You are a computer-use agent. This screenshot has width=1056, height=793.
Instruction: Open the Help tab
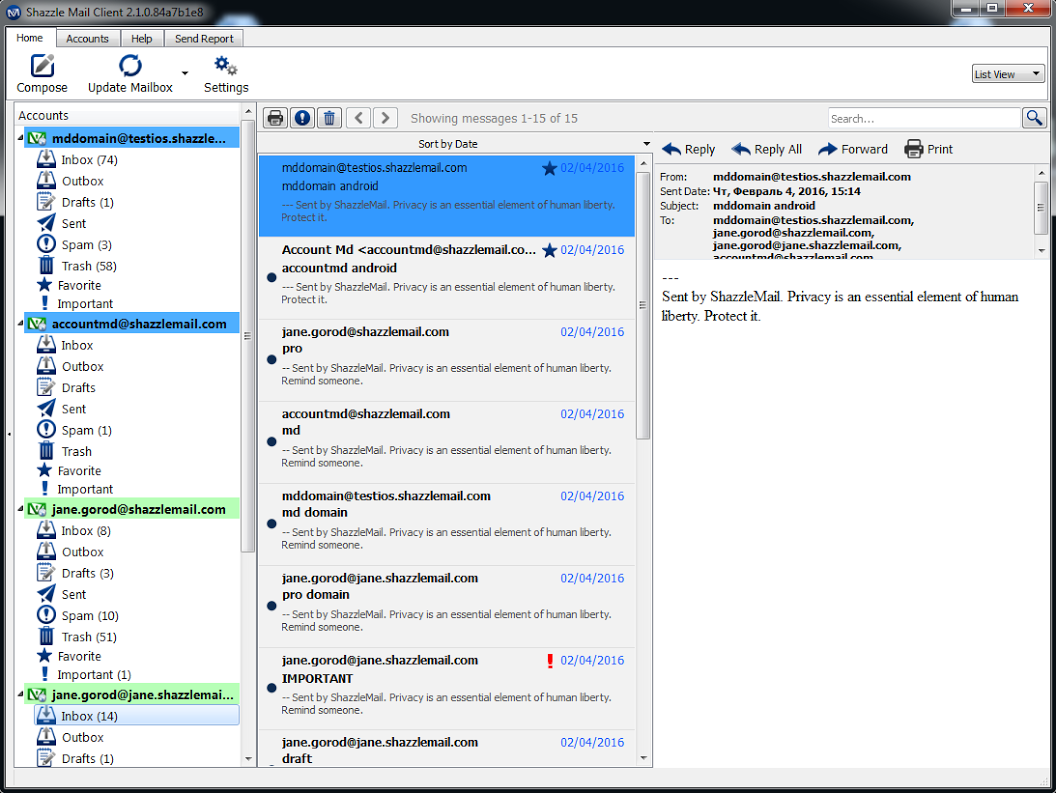click(141, 38)
